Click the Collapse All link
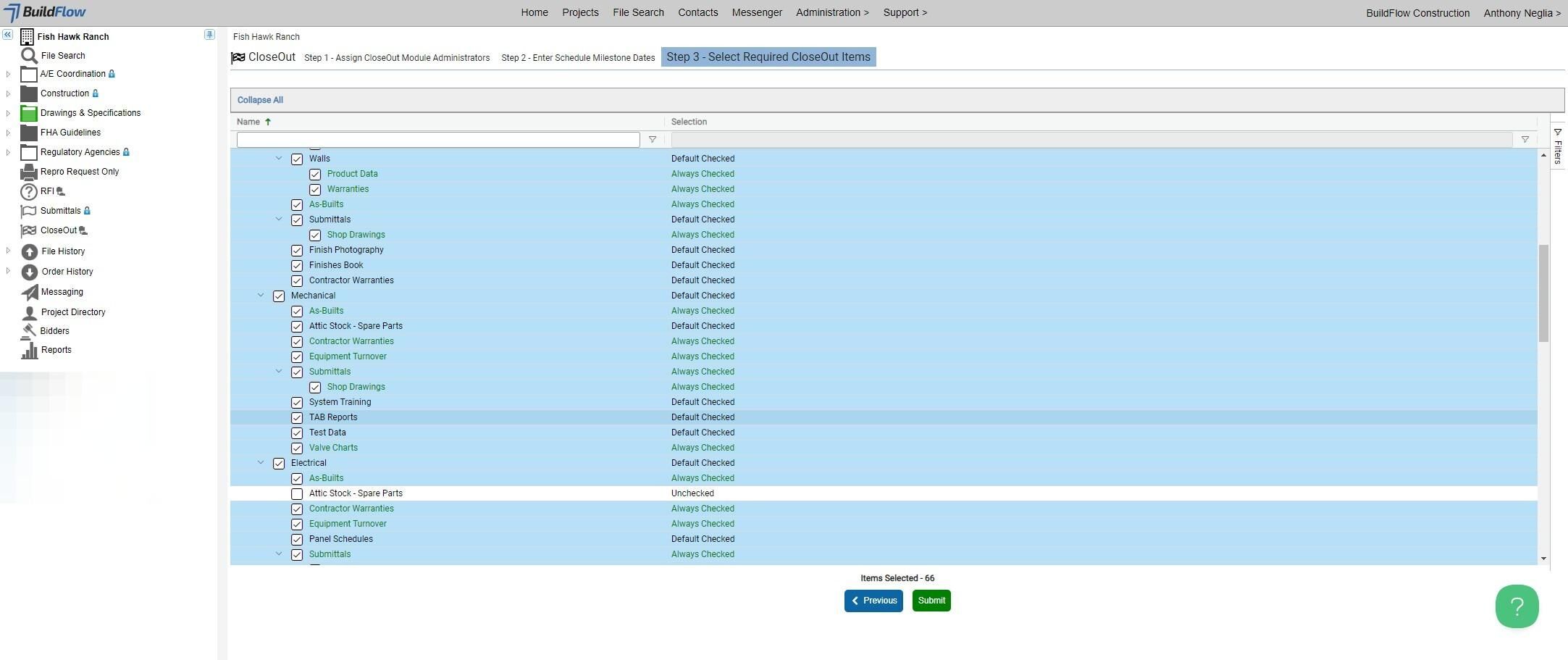The height and width of the screenshot is (660, 1568). [x=260, y=100]
